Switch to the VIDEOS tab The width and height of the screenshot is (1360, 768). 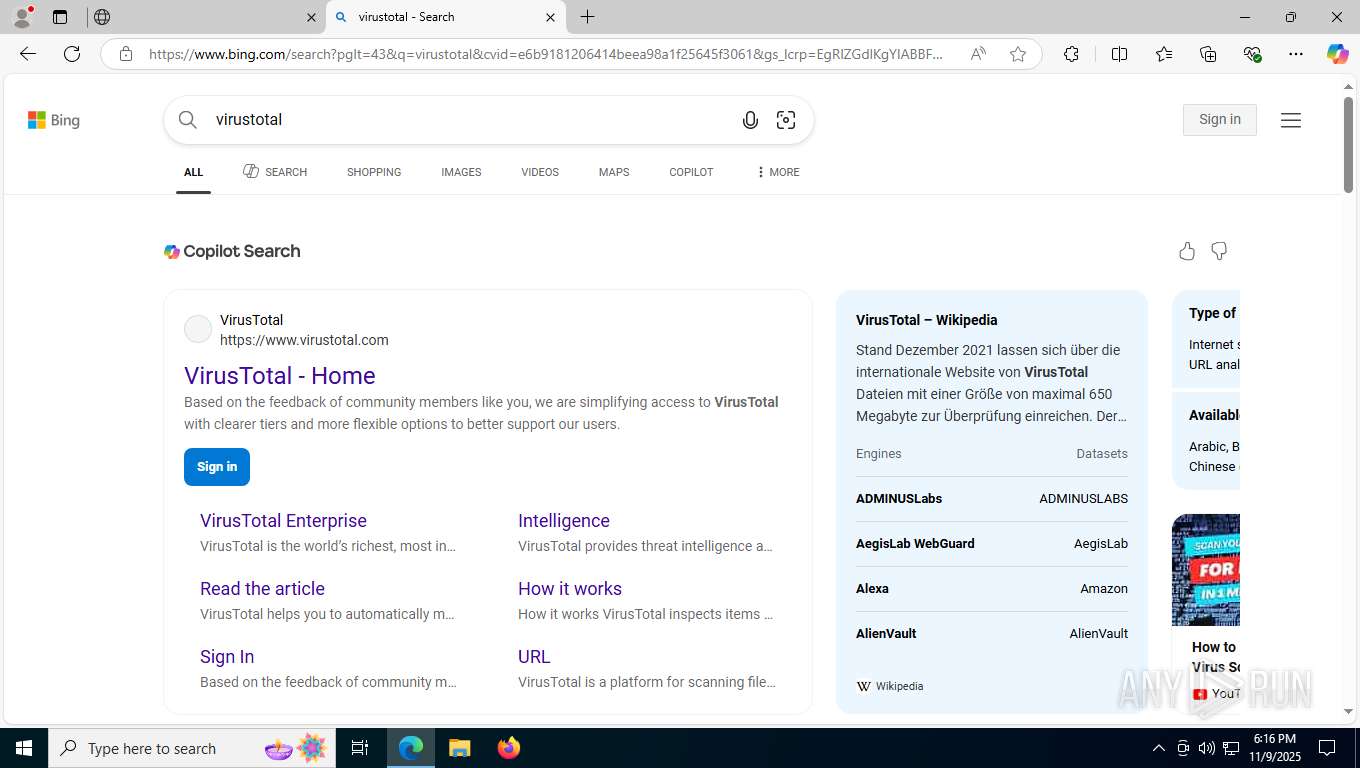pyautogui.click(x=540, y=172)
